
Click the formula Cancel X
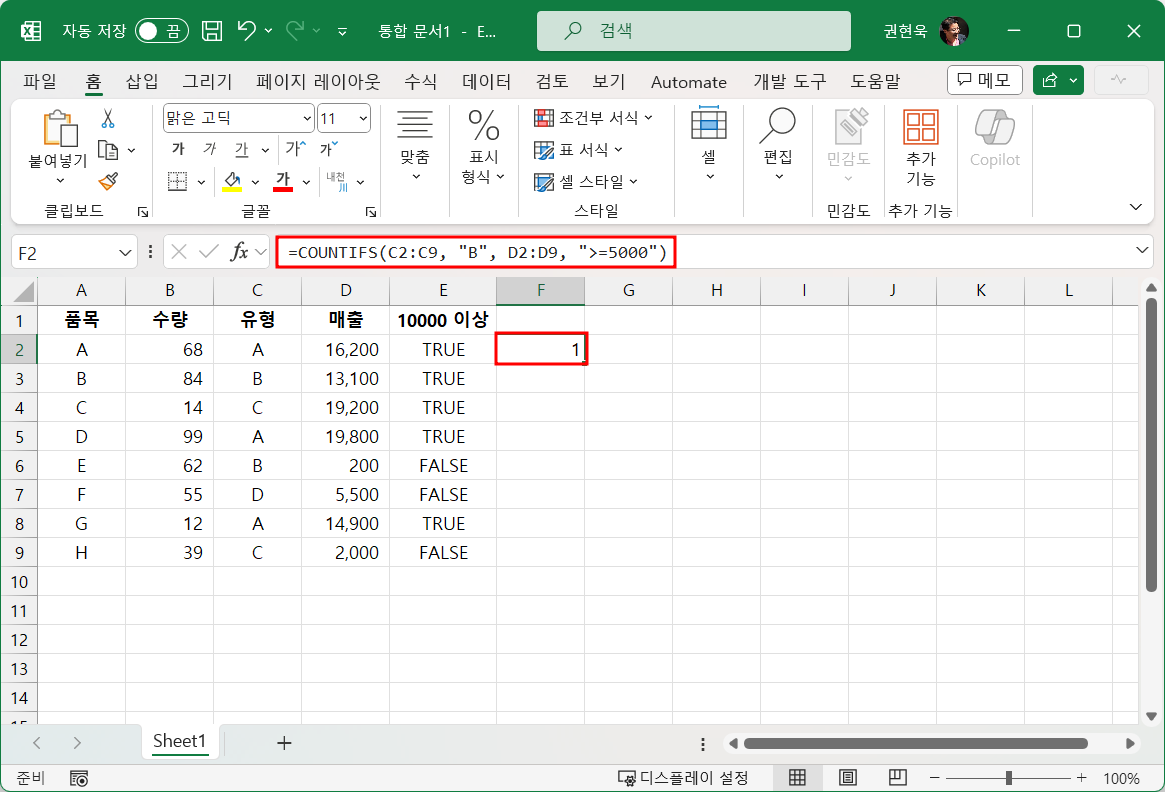pos(178,253)
